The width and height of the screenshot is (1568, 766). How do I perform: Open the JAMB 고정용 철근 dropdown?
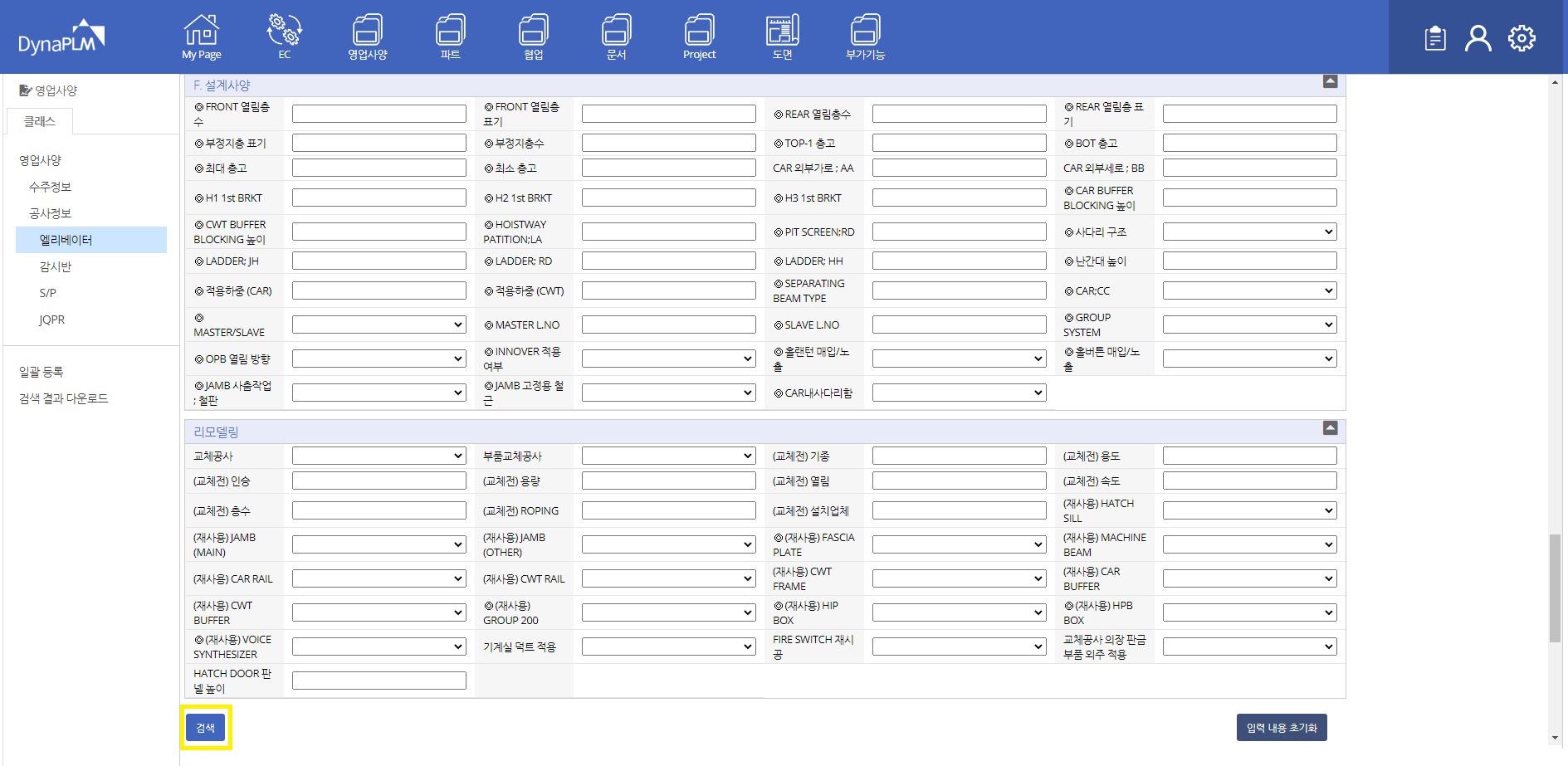pos(669,393)
